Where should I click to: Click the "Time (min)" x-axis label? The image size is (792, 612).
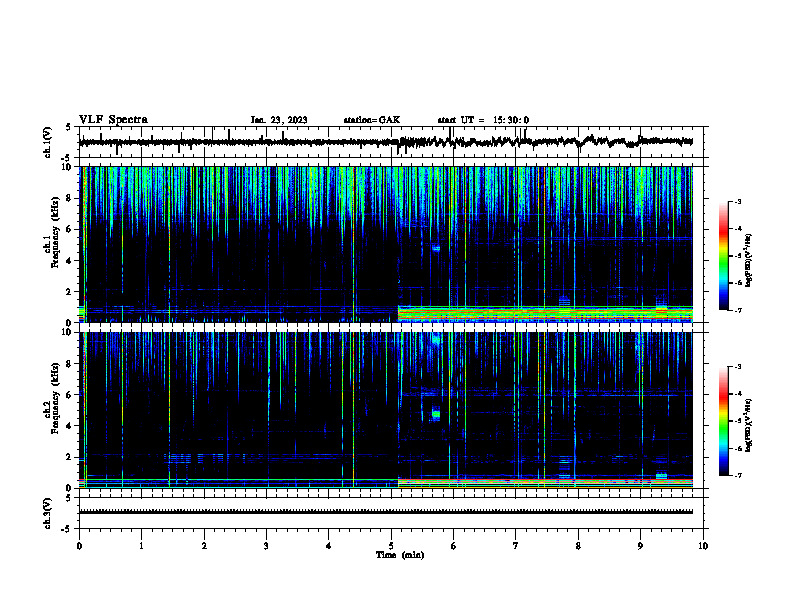400,555
